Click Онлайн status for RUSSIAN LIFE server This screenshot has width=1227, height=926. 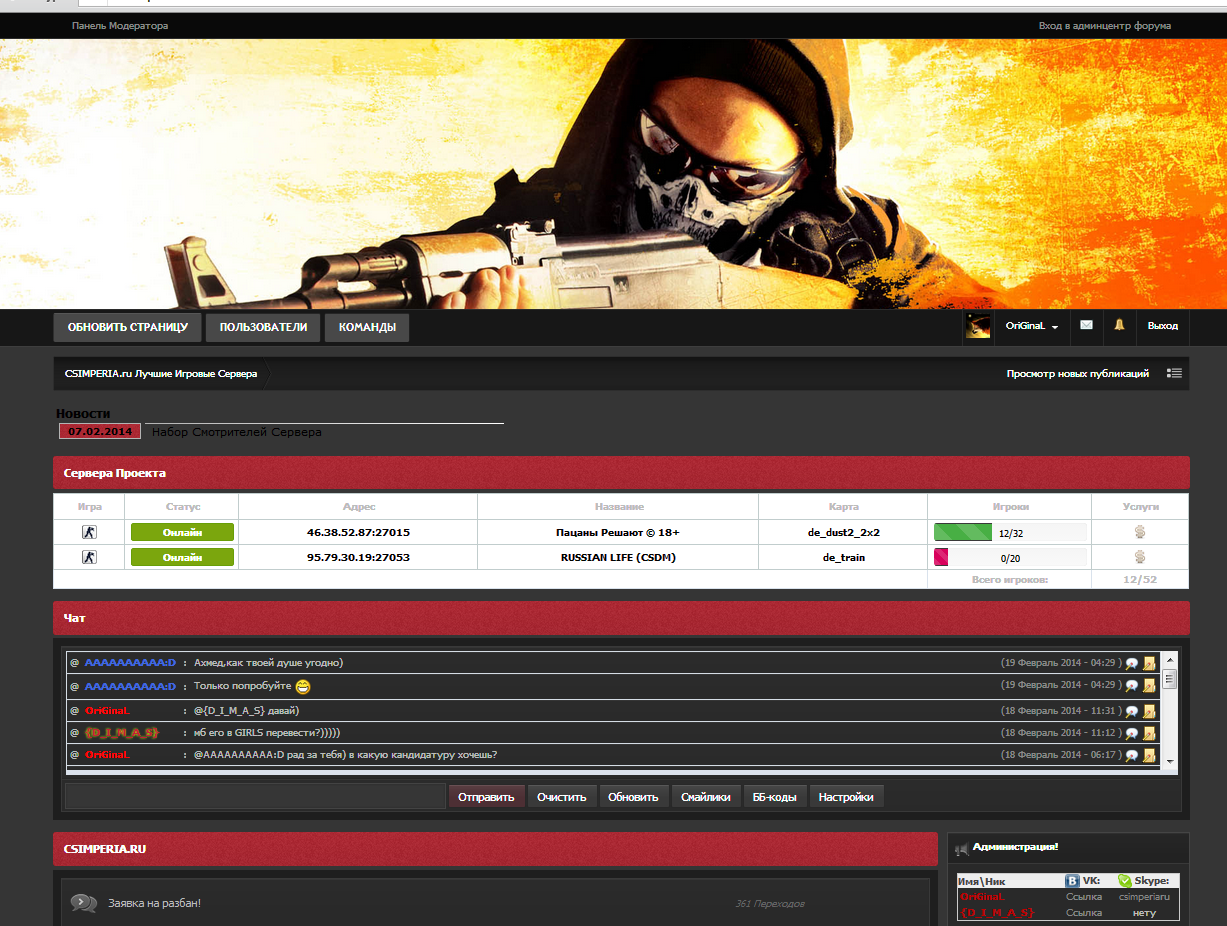tap(182, 557)
